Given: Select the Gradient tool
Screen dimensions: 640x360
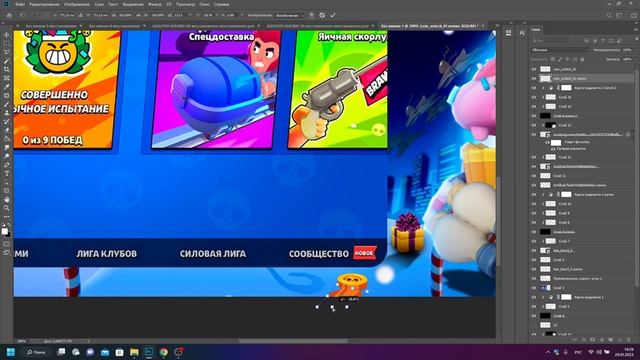Looking at the screenshot, I should (x=7, y=139).
